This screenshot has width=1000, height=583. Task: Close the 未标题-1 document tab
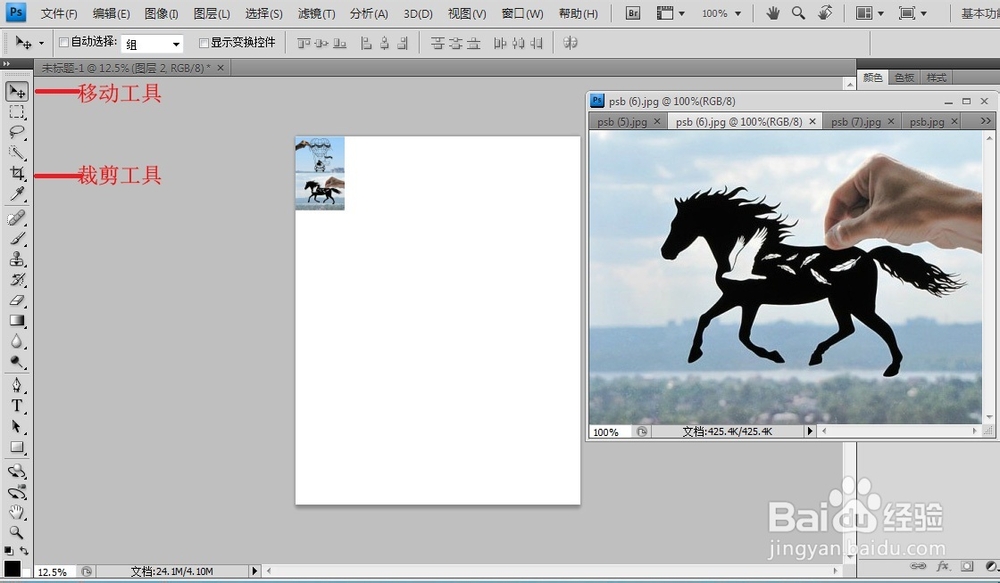pyautogui.click(x=220, y=68)
